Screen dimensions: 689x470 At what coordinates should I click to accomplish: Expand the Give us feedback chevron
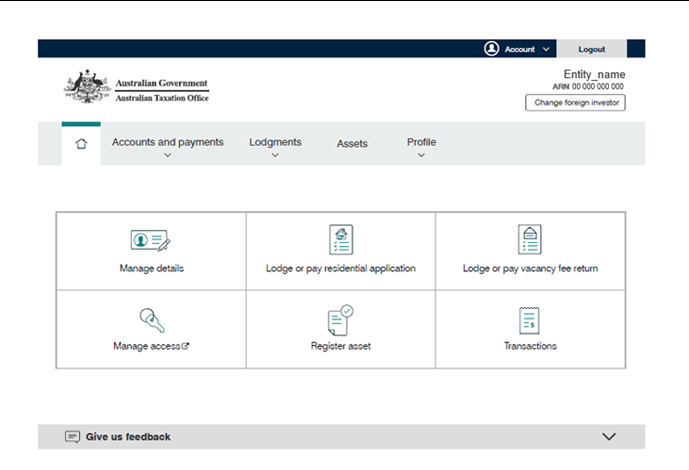point(609,437)
